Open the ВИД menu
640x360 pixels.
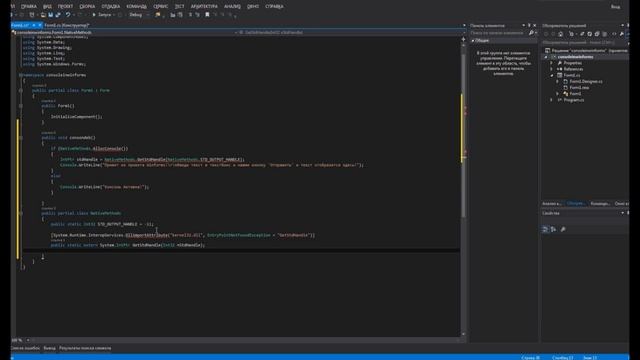[47, 7]
